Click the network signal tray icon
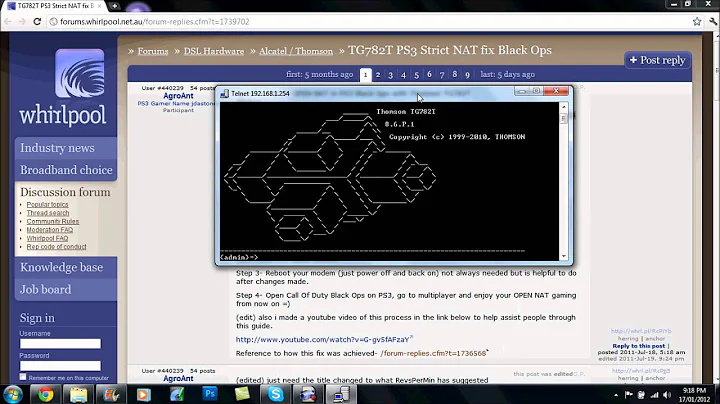Viewport: 720px width, 404px height. 654,395
